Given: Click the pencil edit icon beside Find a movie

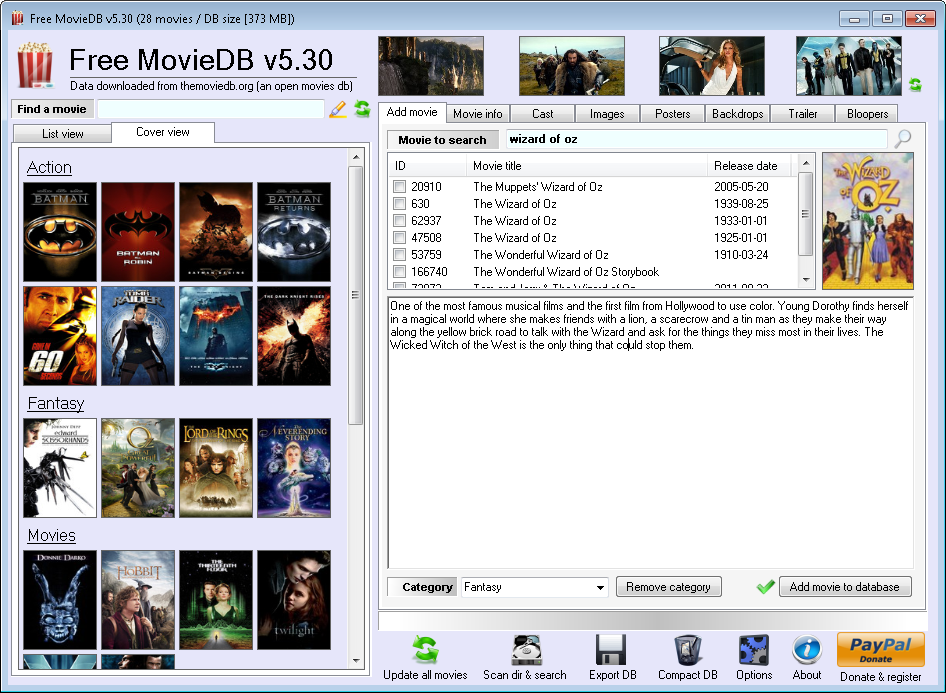Looking at the screenshot, I should coord(338,109).
